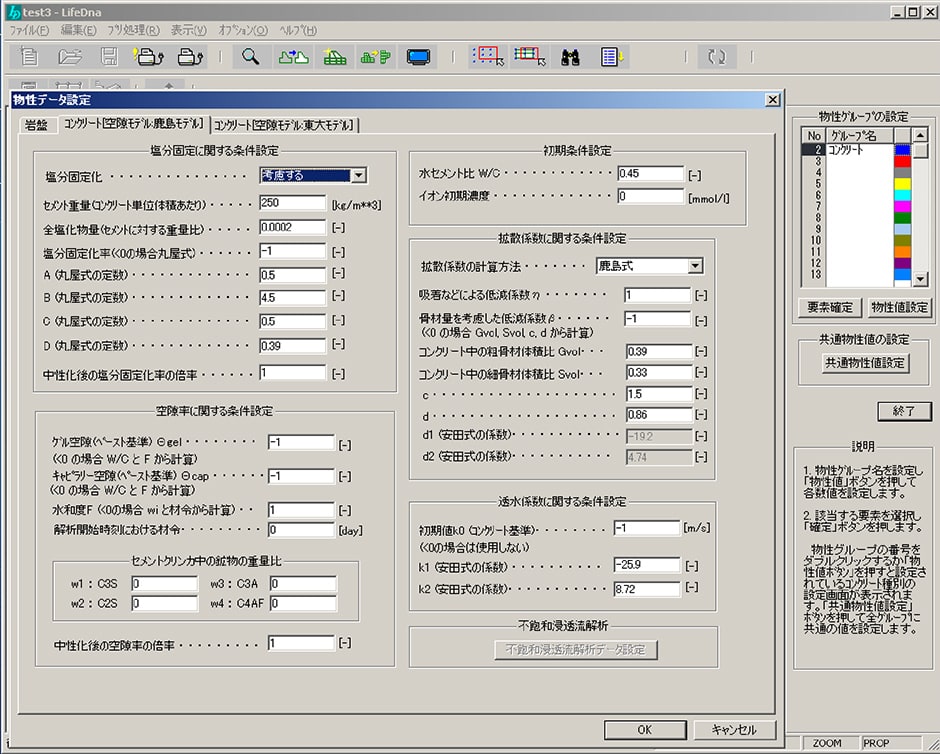Select the grid element selection tool
The height and width of the screenshot is (754, 940).
pos(529,56)
